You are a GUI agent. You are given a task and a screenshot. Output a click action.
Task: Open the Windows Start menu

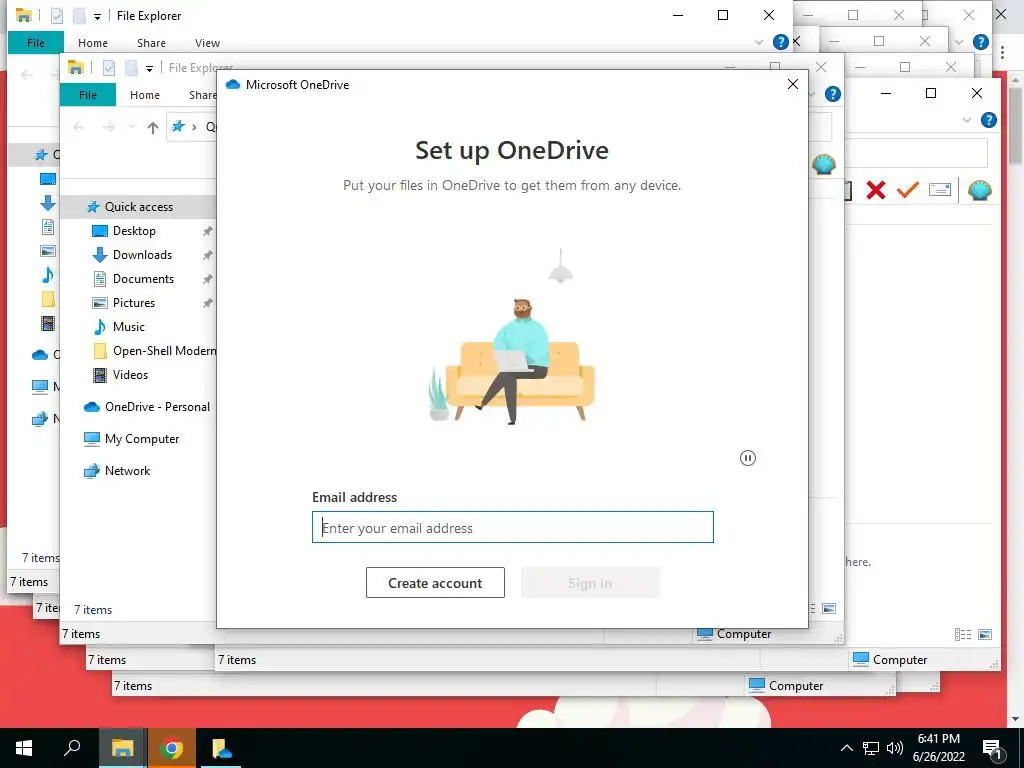(24, 748)
